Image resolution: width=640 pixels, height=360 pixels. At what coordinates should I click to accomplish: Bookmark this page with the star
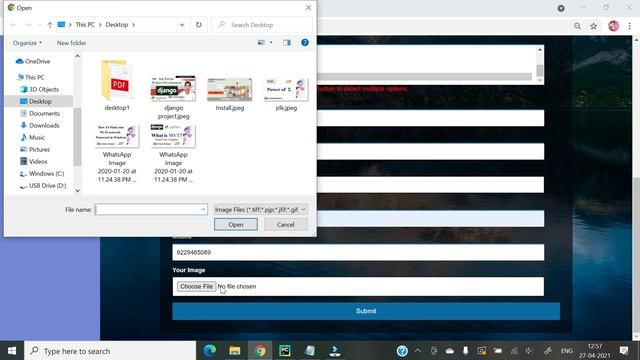[593, 26]
